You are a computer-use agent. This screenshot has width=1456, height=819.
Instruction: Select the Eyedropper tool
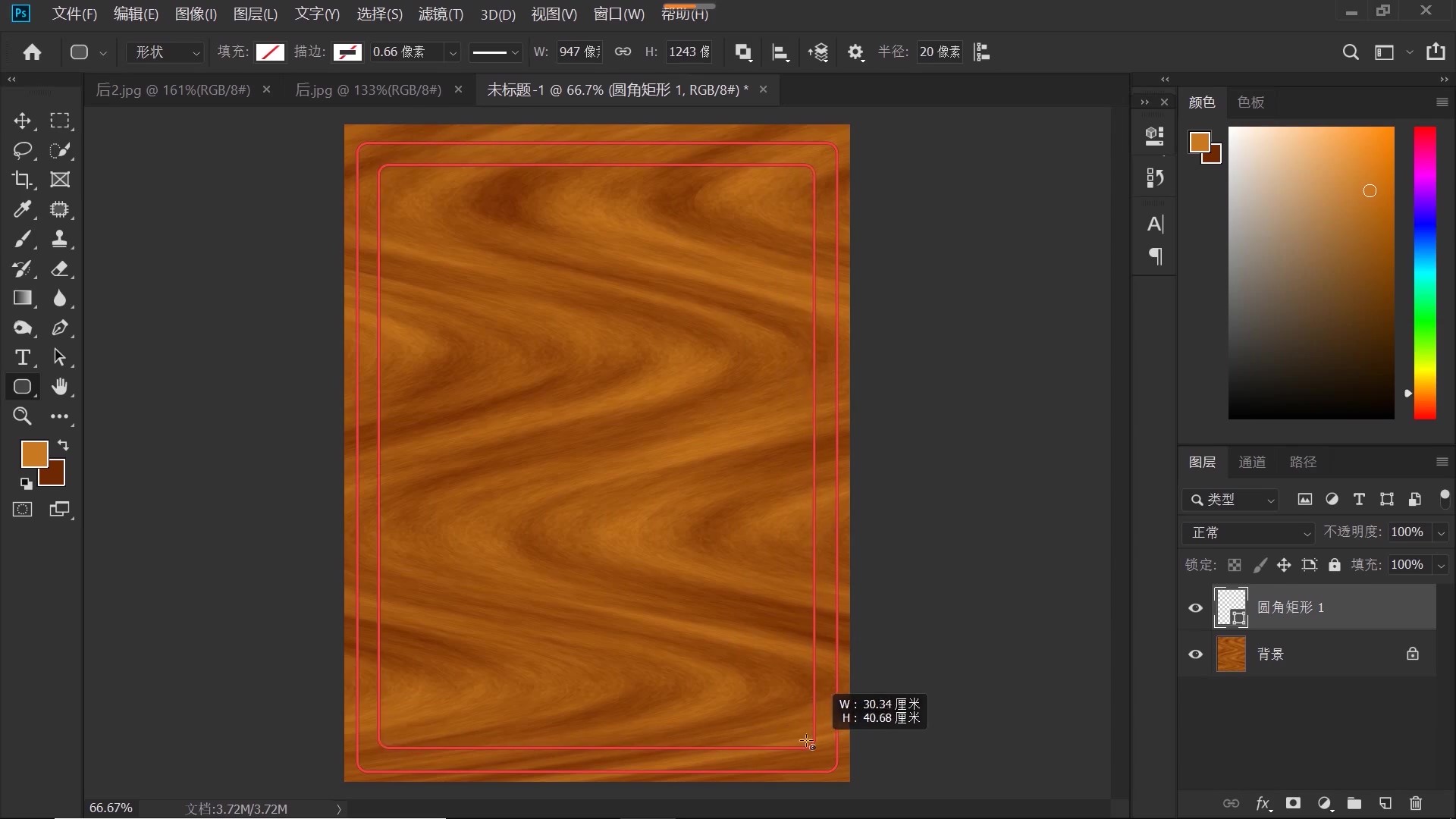22,209
